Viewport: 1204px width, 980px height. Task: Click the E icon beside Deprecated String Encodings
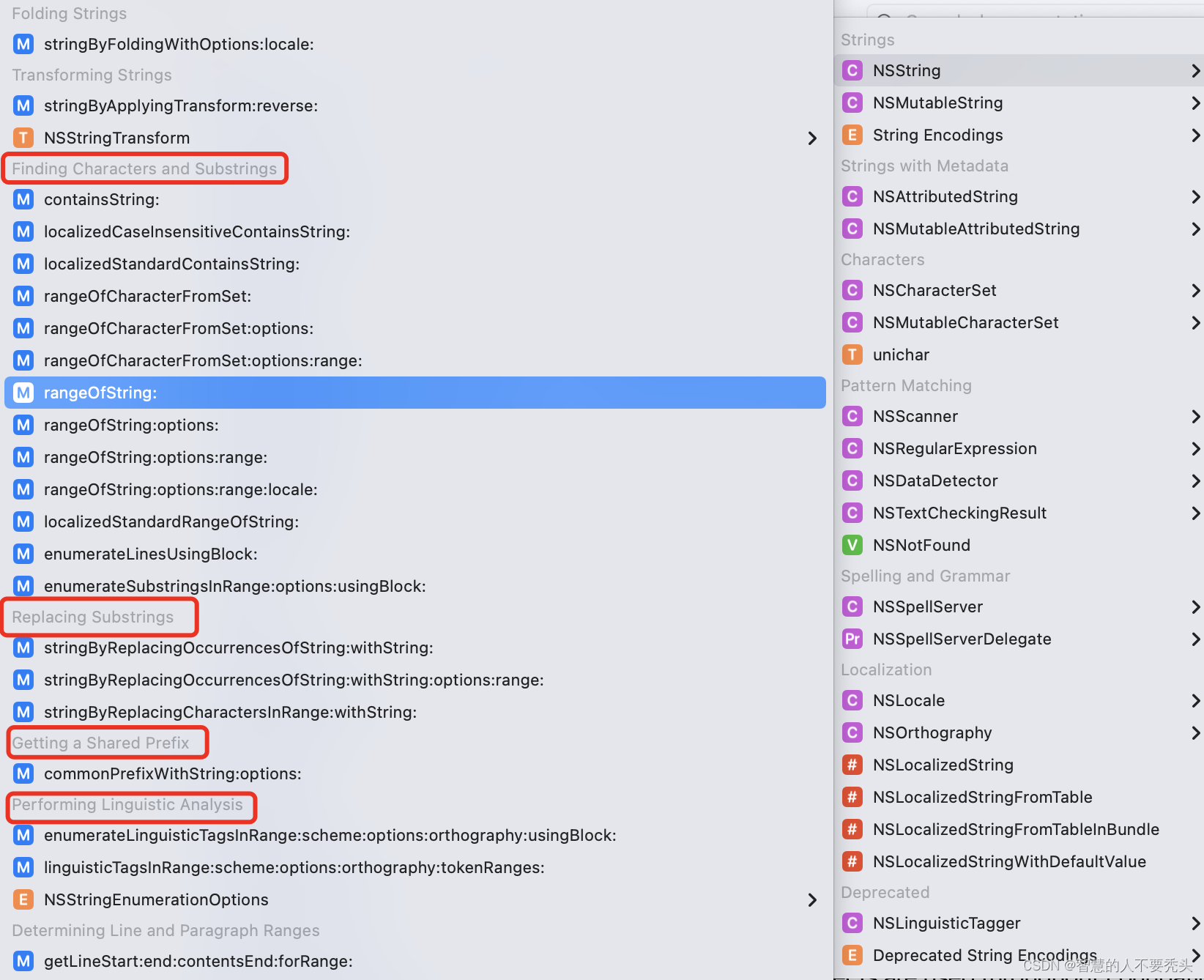(852, 955)
